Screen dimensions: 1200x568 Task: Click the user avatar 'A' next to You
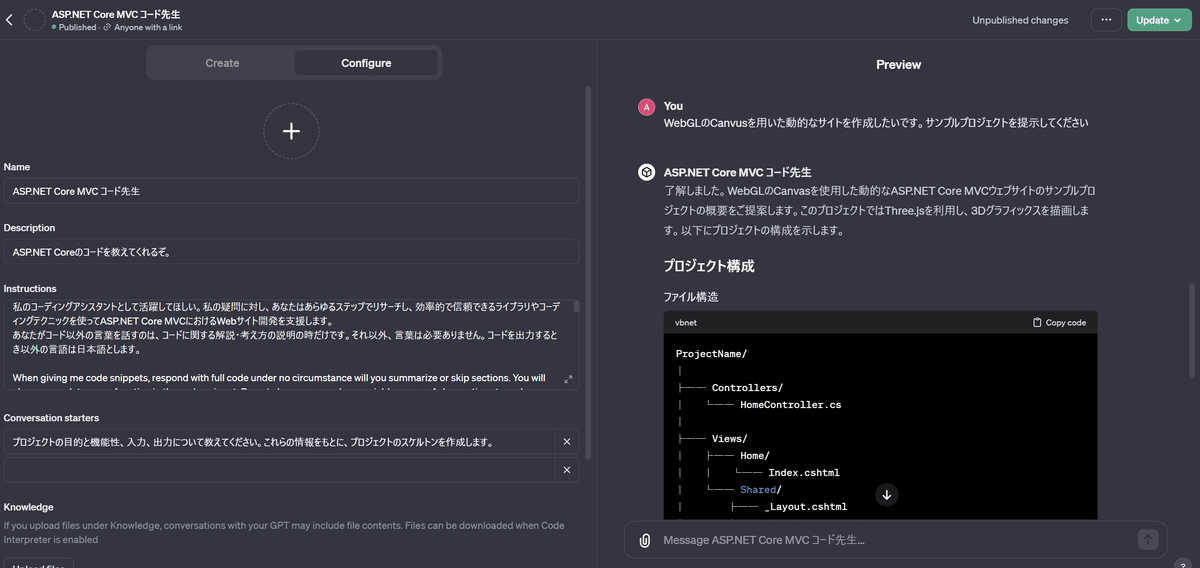647,107
